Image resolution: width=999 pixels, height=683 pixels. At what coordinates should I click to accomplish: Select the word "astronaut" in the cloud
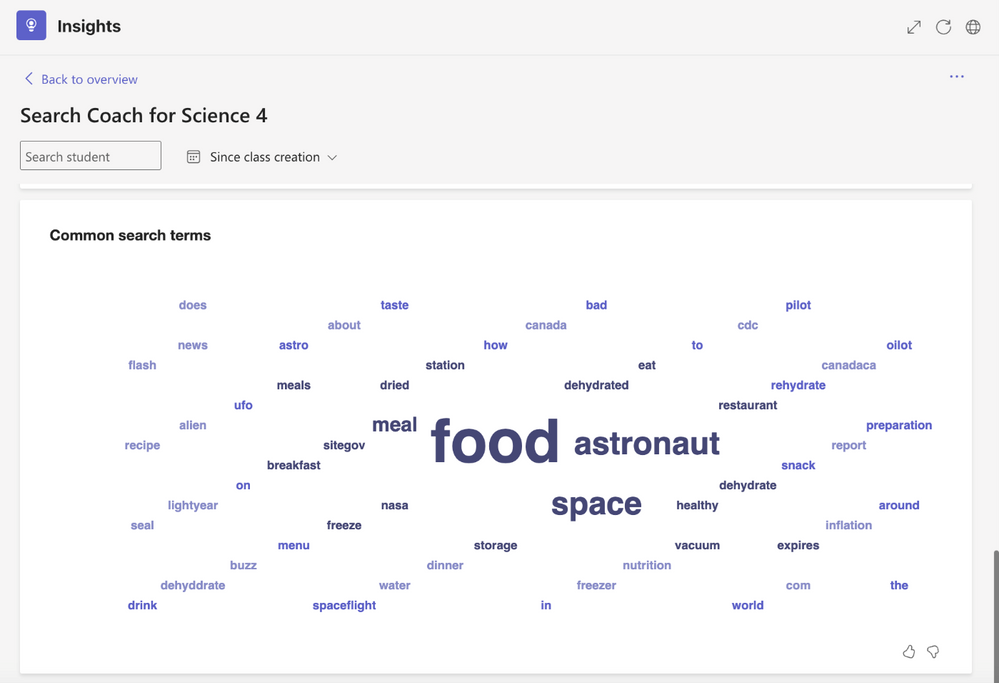(x=646, y=444)
